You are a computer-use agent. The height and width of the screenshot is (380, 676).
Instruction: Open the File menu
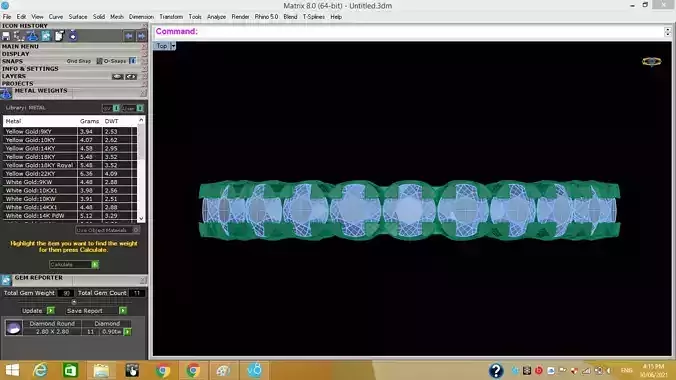[x=7, y=17]
